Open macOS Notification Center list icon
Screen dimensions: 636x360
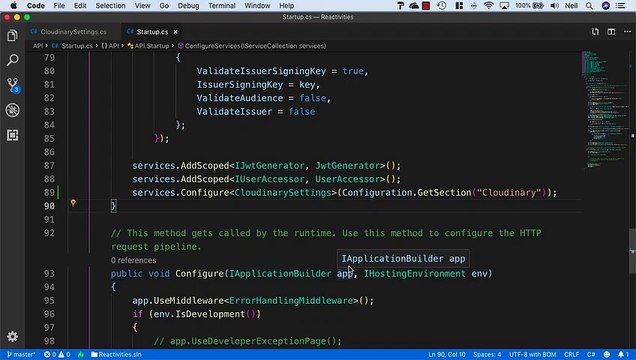621,6
